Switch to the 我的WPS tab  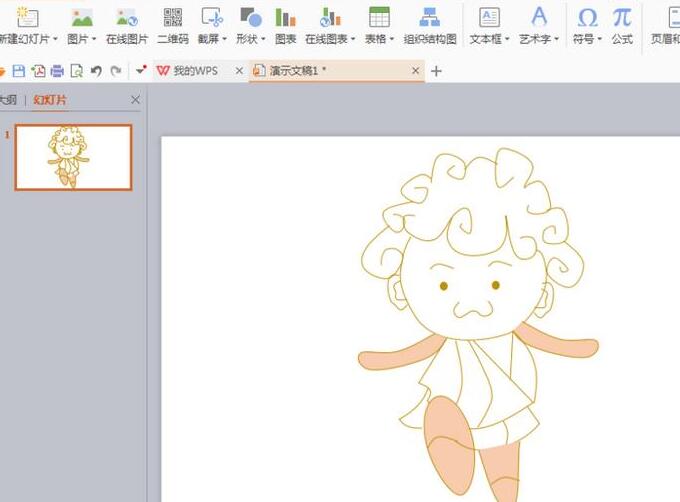click(x=187, y=71)
